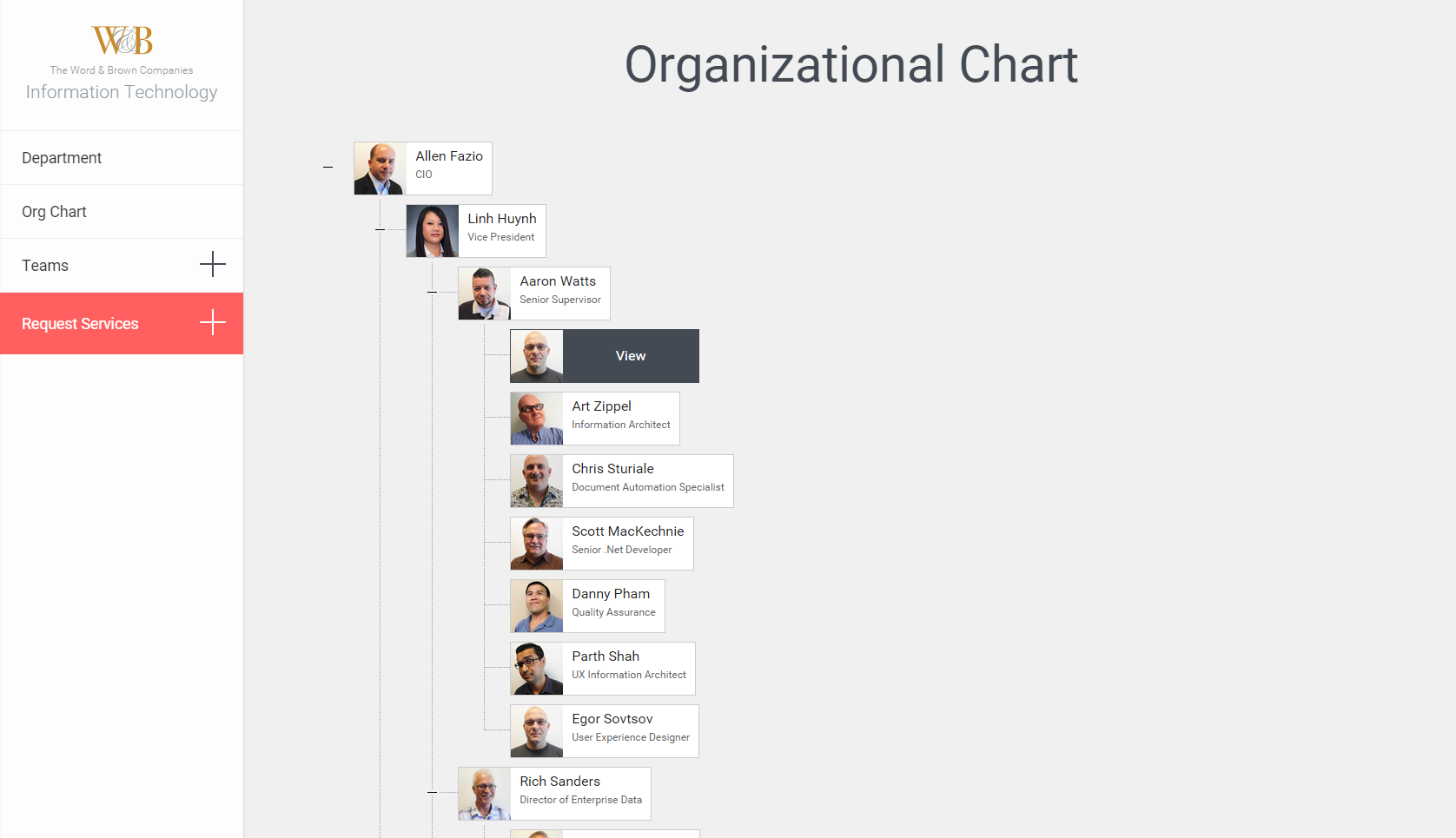Collapse Allen Fazio's org tree branch
The image size is (1456, 838).
(x=328, y=168)
